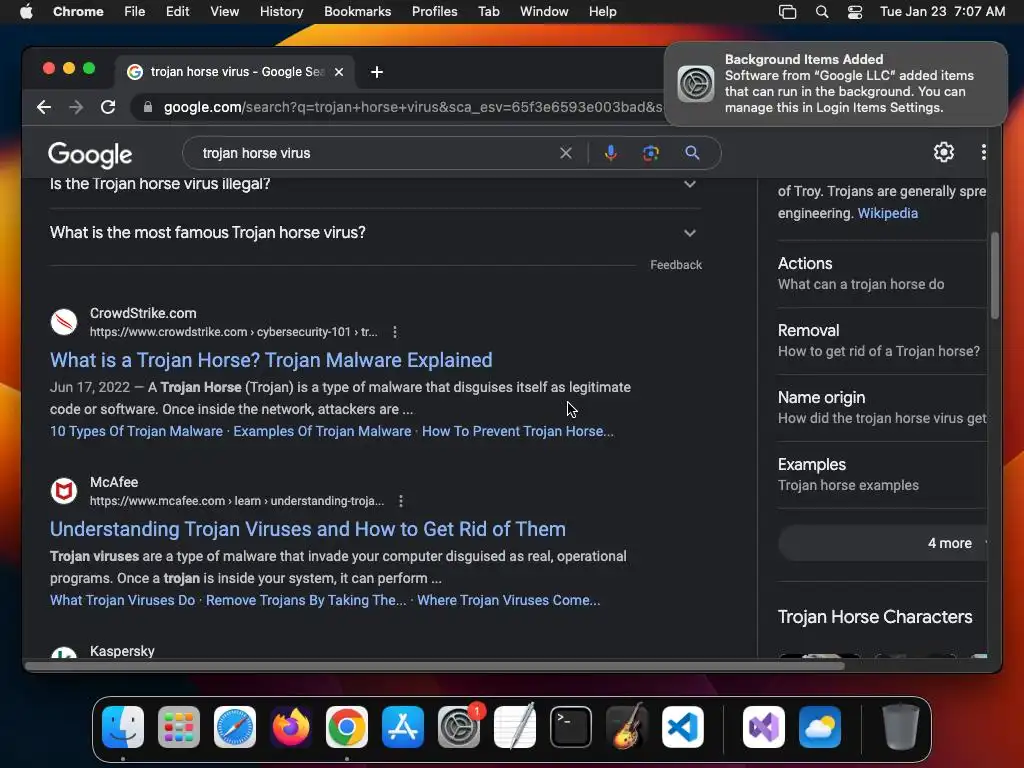Reload the Google search page

(x=108, y=107)
